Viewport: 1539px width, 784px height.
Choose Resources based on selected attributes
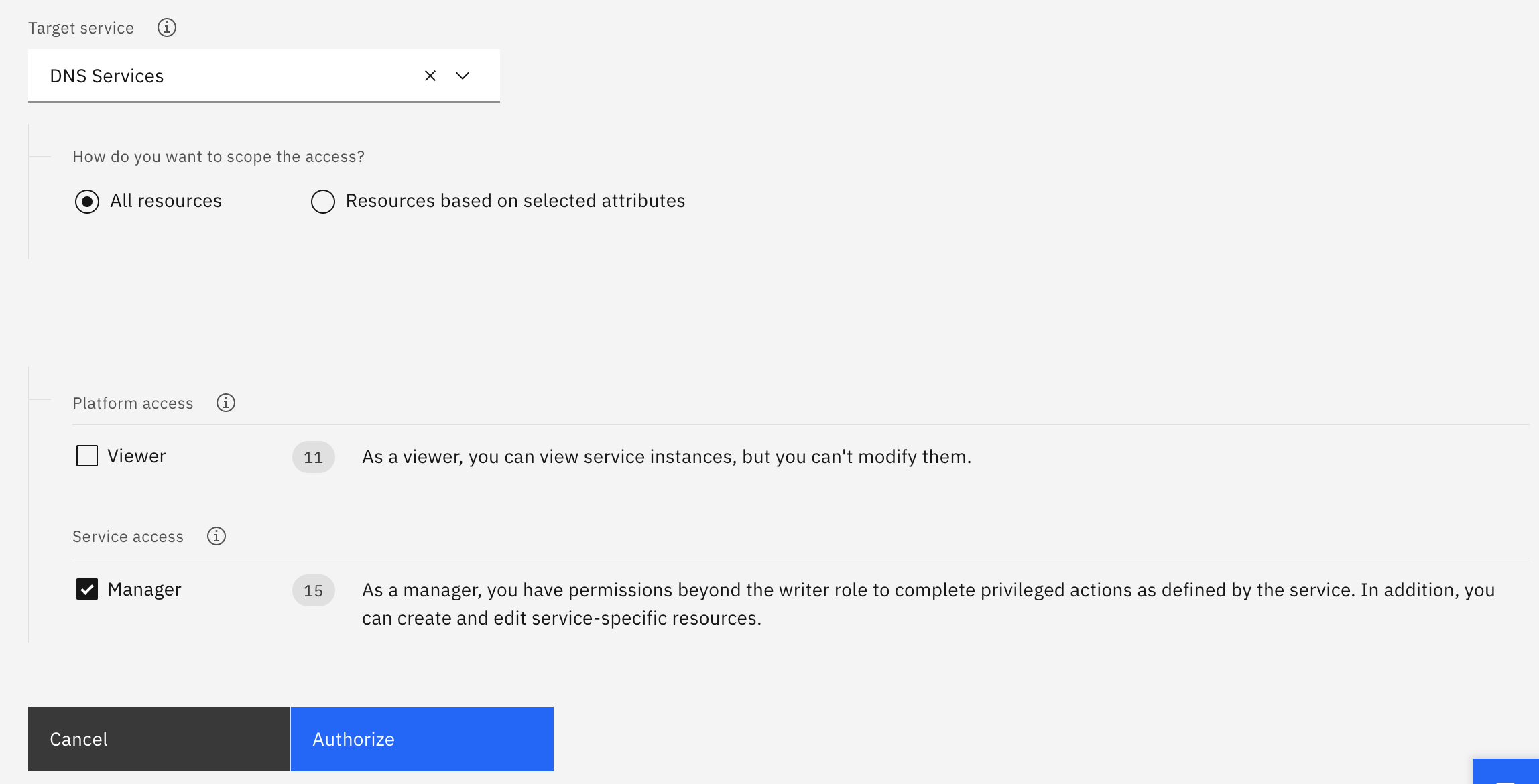323,201
